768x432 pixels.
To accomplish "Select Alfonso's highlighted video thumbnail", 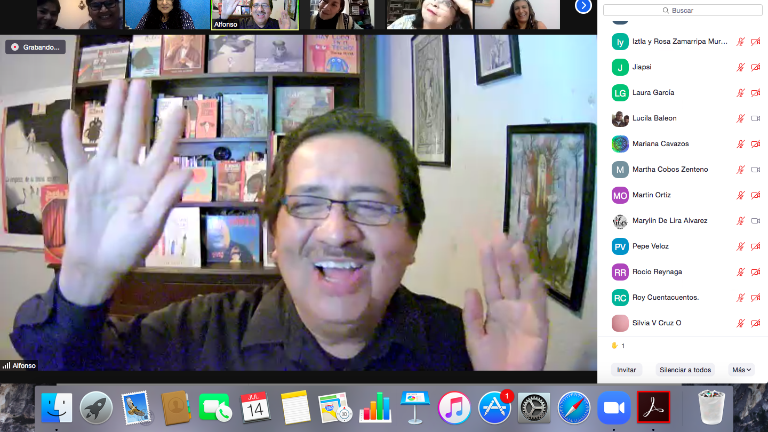I will coord(255,14).
